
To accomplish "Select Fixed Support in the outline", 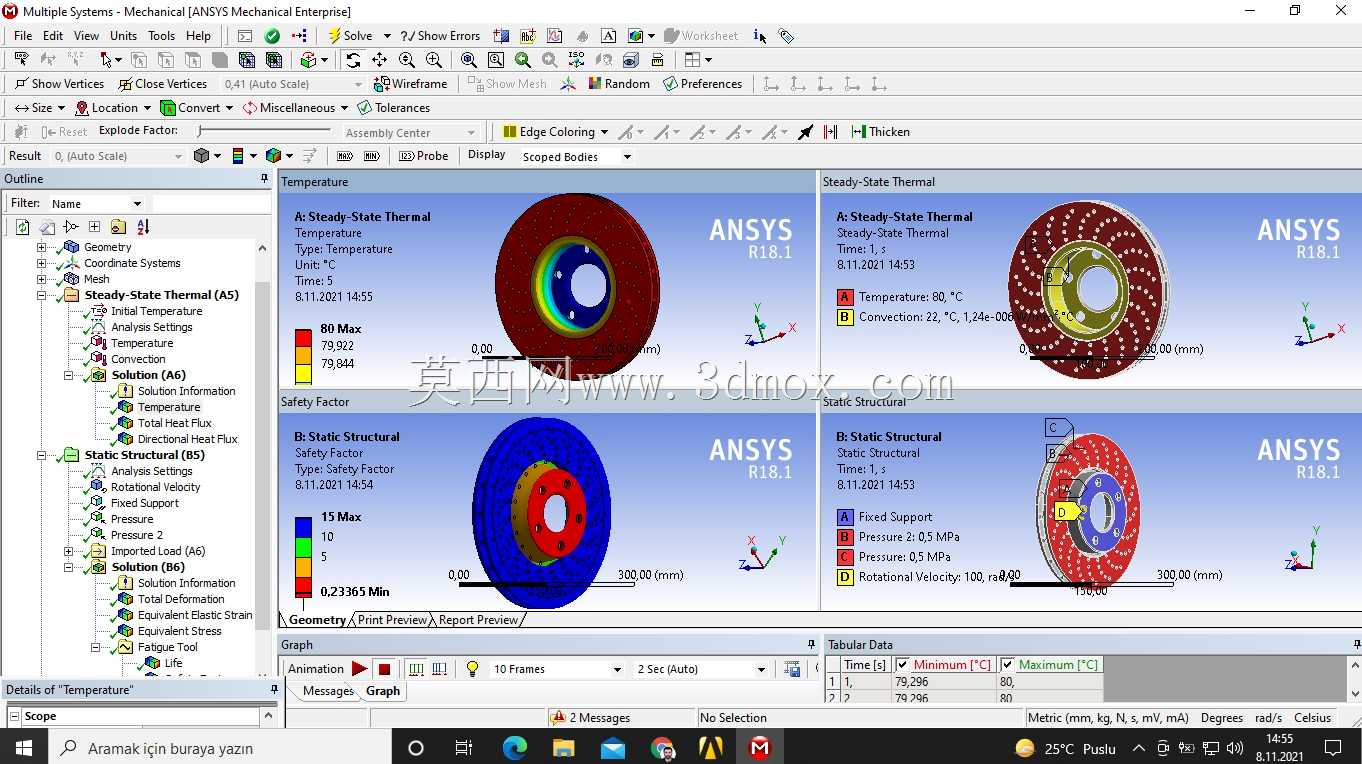I will click(x=144, y=503).
